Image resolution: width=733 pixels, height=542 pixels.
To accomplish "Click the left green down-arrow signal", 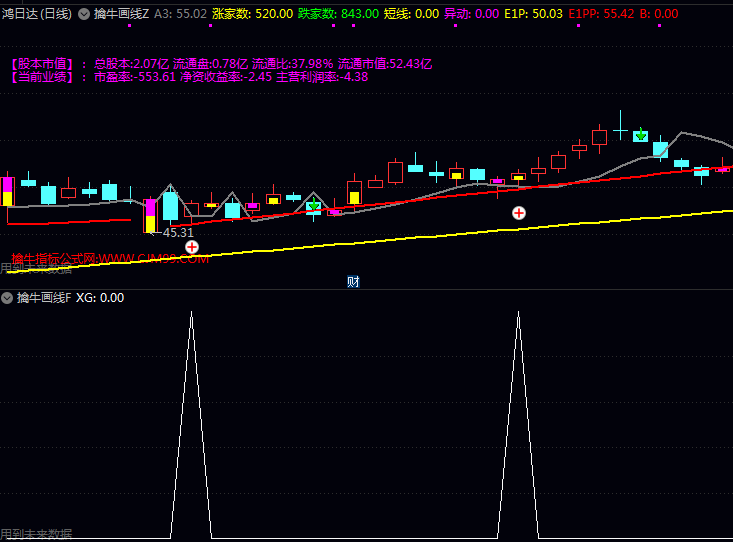I will pyautogui.click(x=314, y=206).
